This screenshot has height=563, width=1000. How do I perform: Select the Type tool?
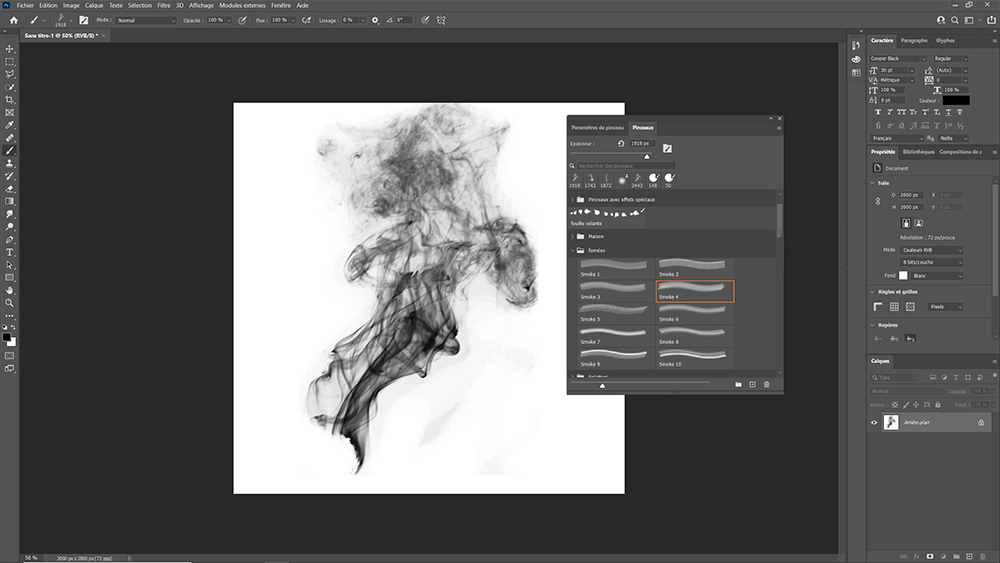(10, 252)
